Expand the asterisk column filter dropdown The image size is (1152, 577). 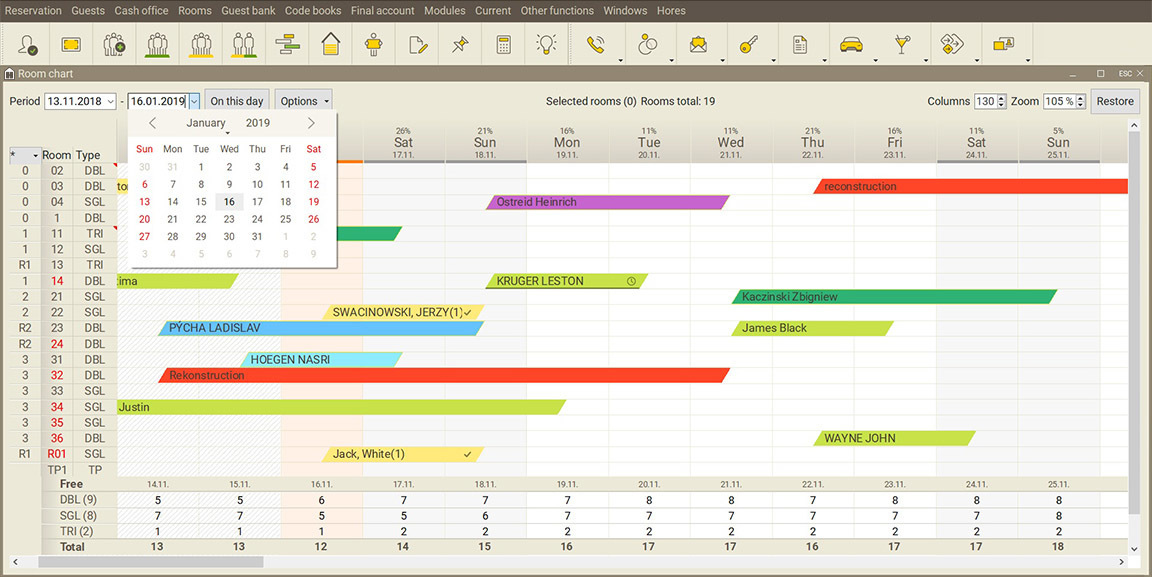click(x=35, y=155)
